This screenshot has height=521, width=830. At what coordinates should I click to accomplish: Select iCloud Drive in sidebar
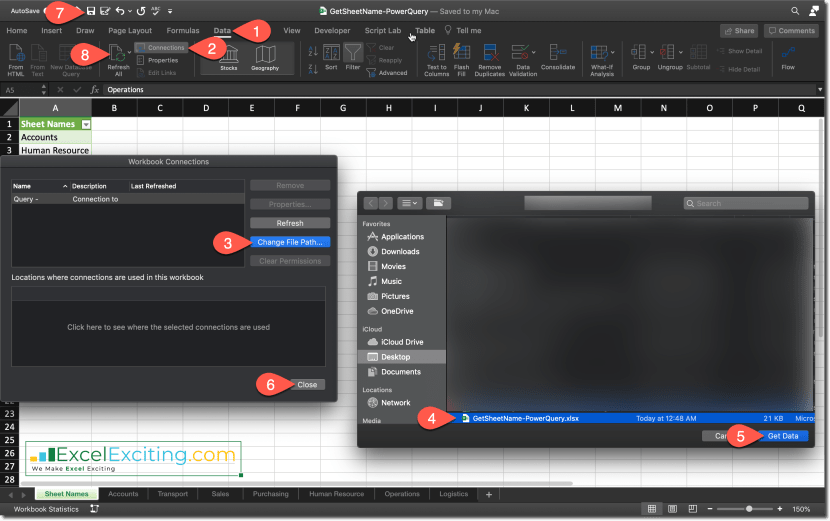click(x=402, y=342)
